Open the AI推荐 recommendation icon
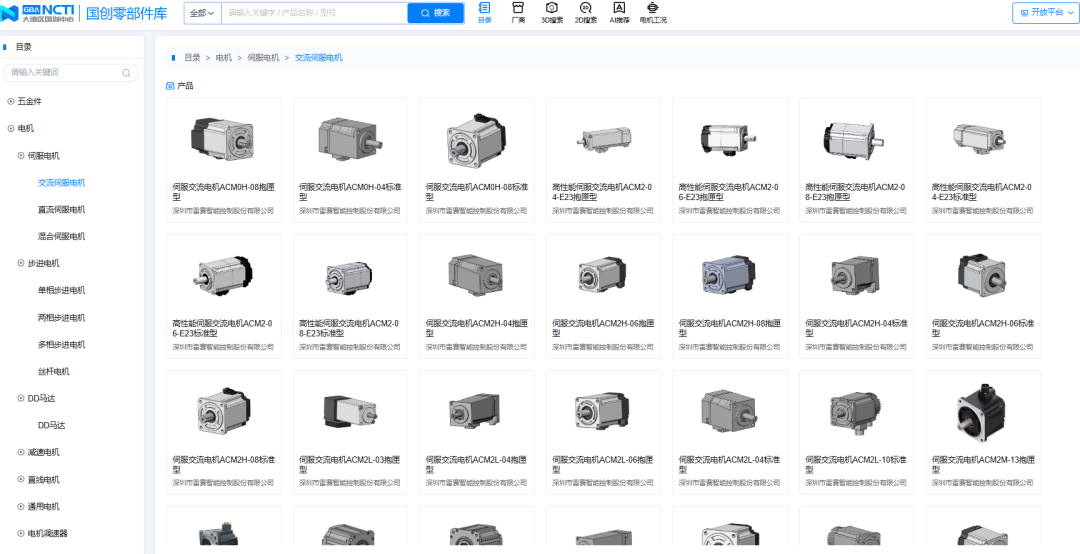 pyautogui.click(x=619, y=12)
